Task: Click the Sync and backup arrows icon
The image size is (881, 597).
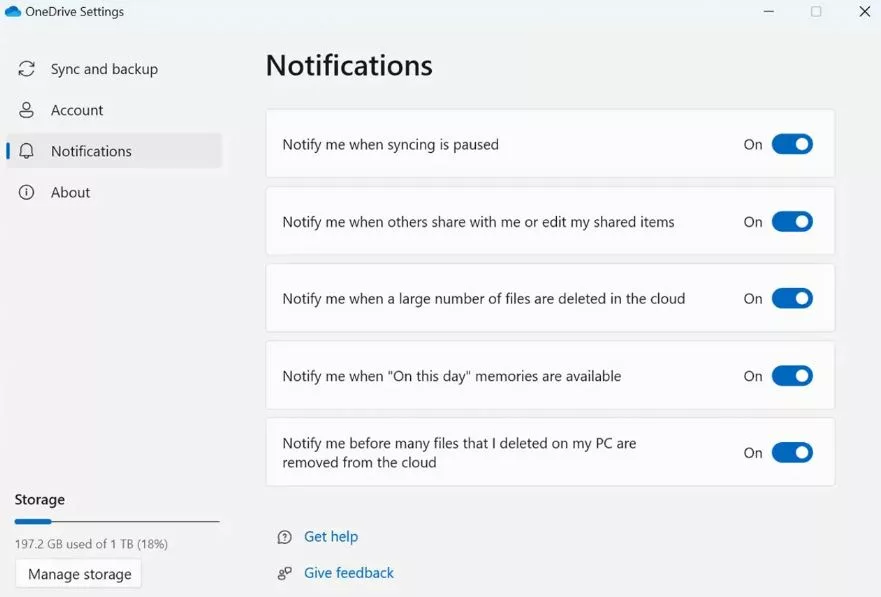Action: [26, 69]
